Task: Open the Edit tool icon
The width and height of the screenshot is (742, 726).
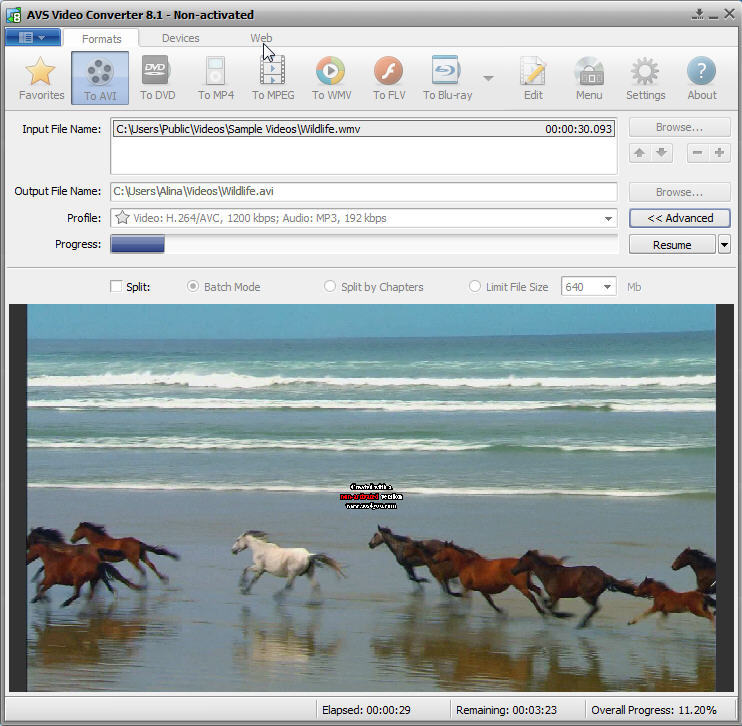Action: click(532, 70)
